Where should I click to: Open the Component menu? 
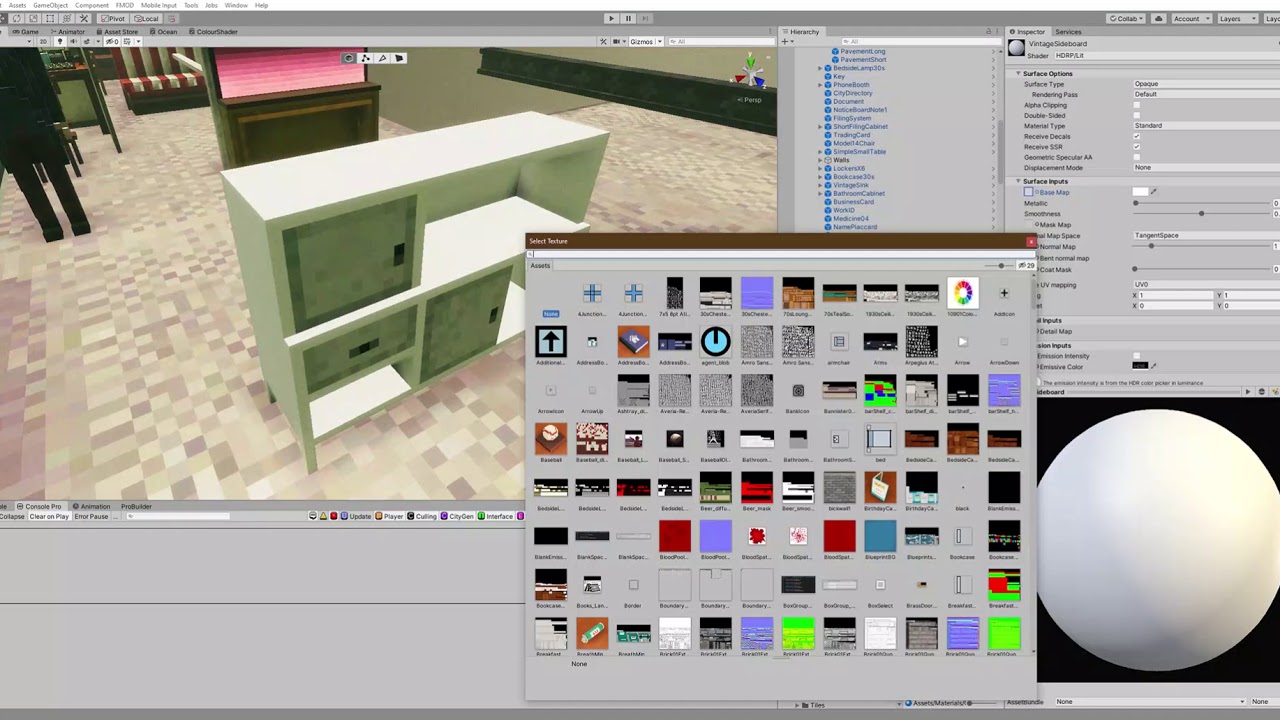click(92, 5)
